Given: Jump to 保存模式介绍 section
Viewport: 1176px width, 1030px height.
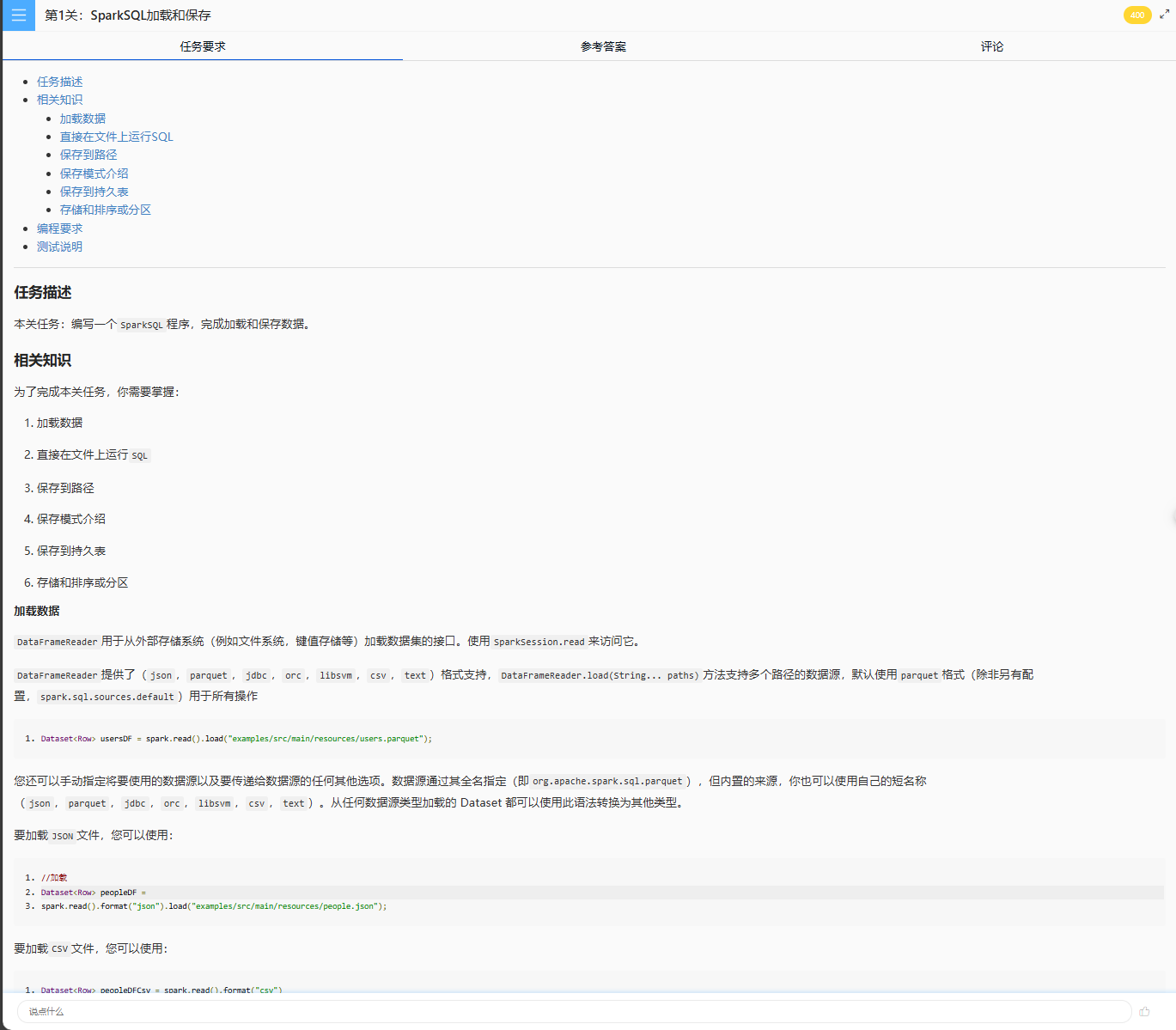Looking at the screenshot, I should point(94,174).
